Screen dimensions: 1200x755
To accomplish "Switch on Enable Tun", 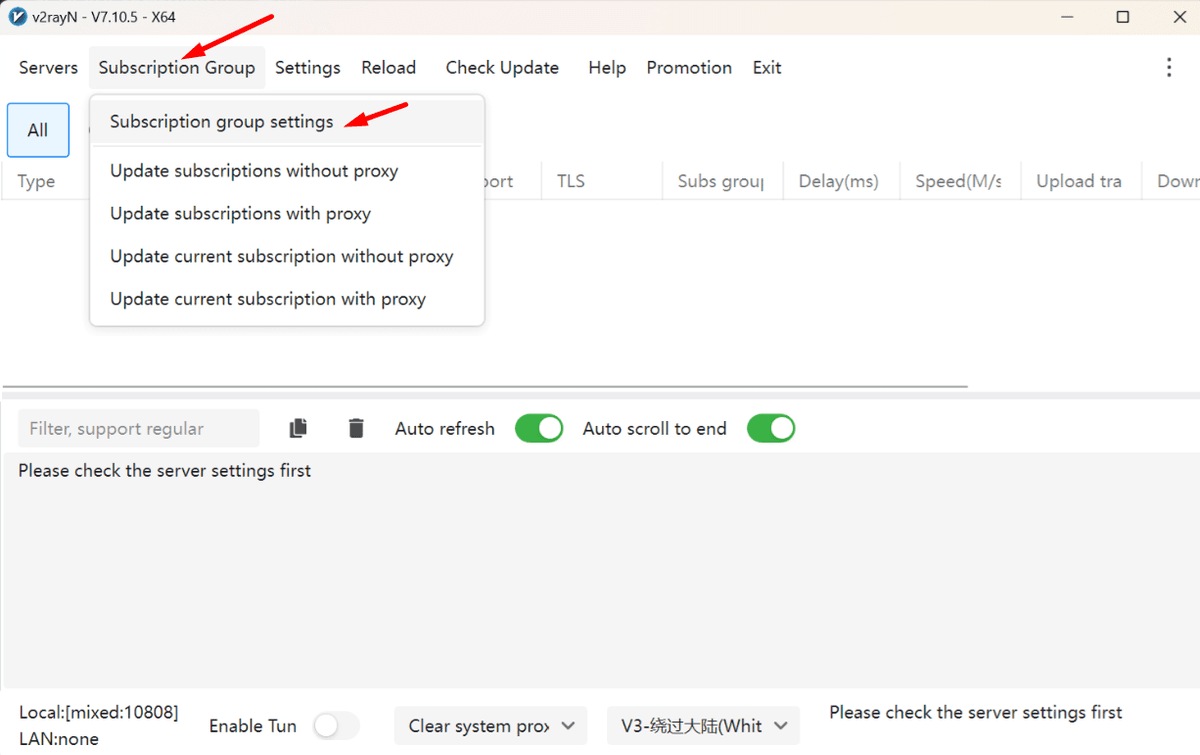I will click(x=336, y=726).
